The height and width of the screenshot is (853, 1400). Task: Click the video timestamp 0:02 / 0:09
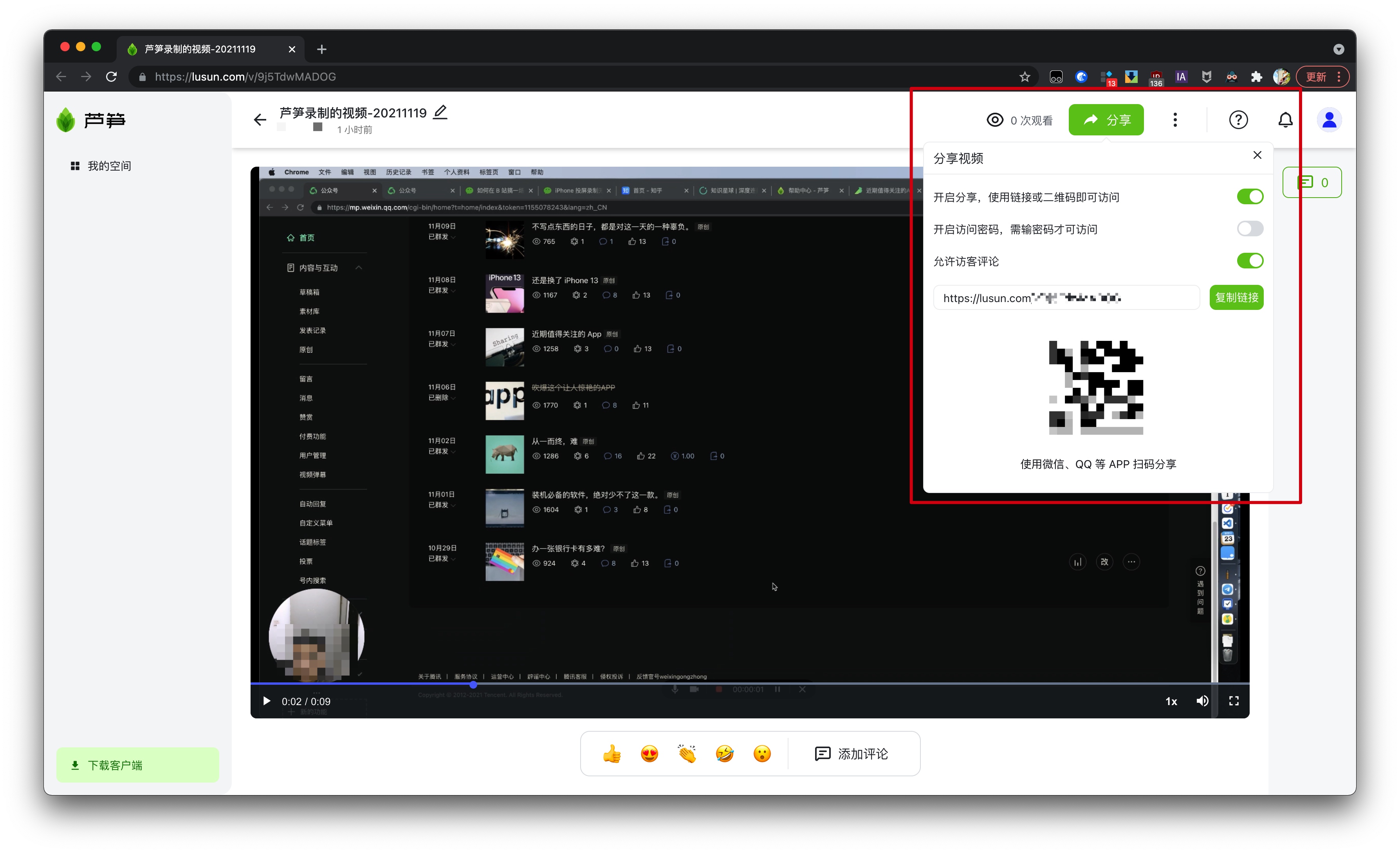pos(306,701)
